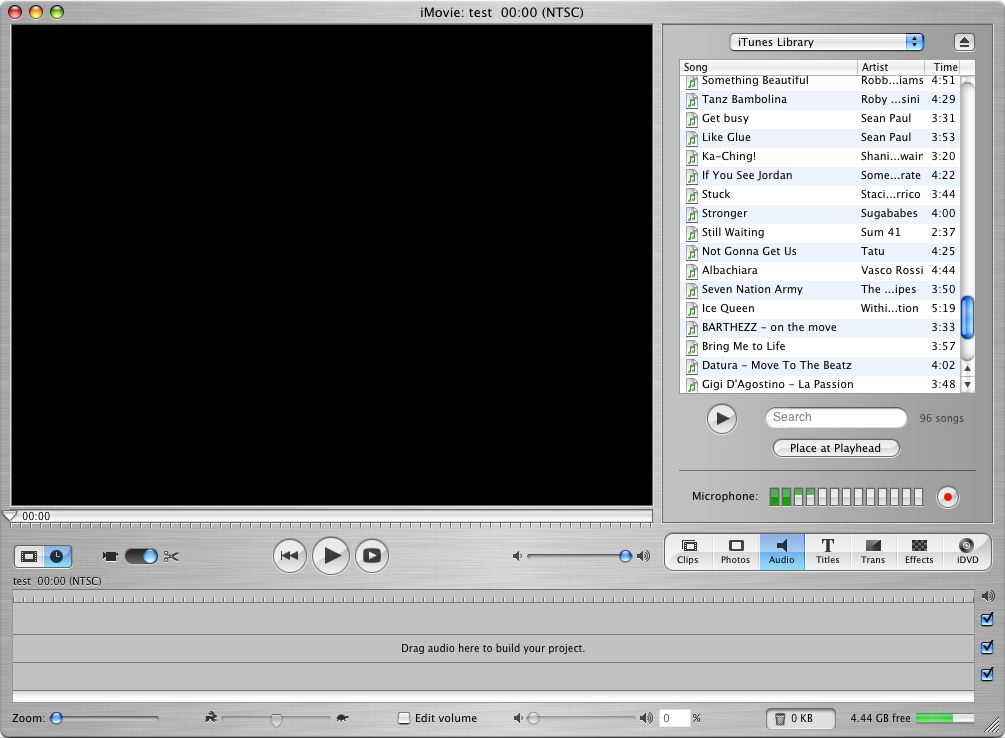Rewind to beginning of movie
1005x738 pixels.
pos(290,556)
